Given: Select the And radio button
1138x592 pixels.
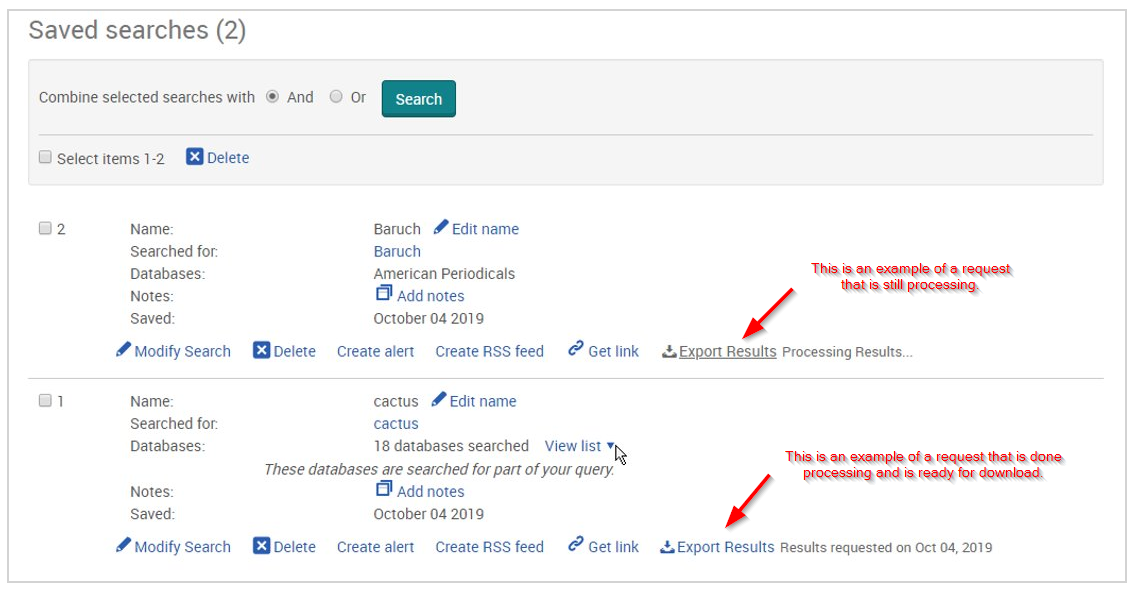Looking at the screenshot, I should click(x=272, y=96).
